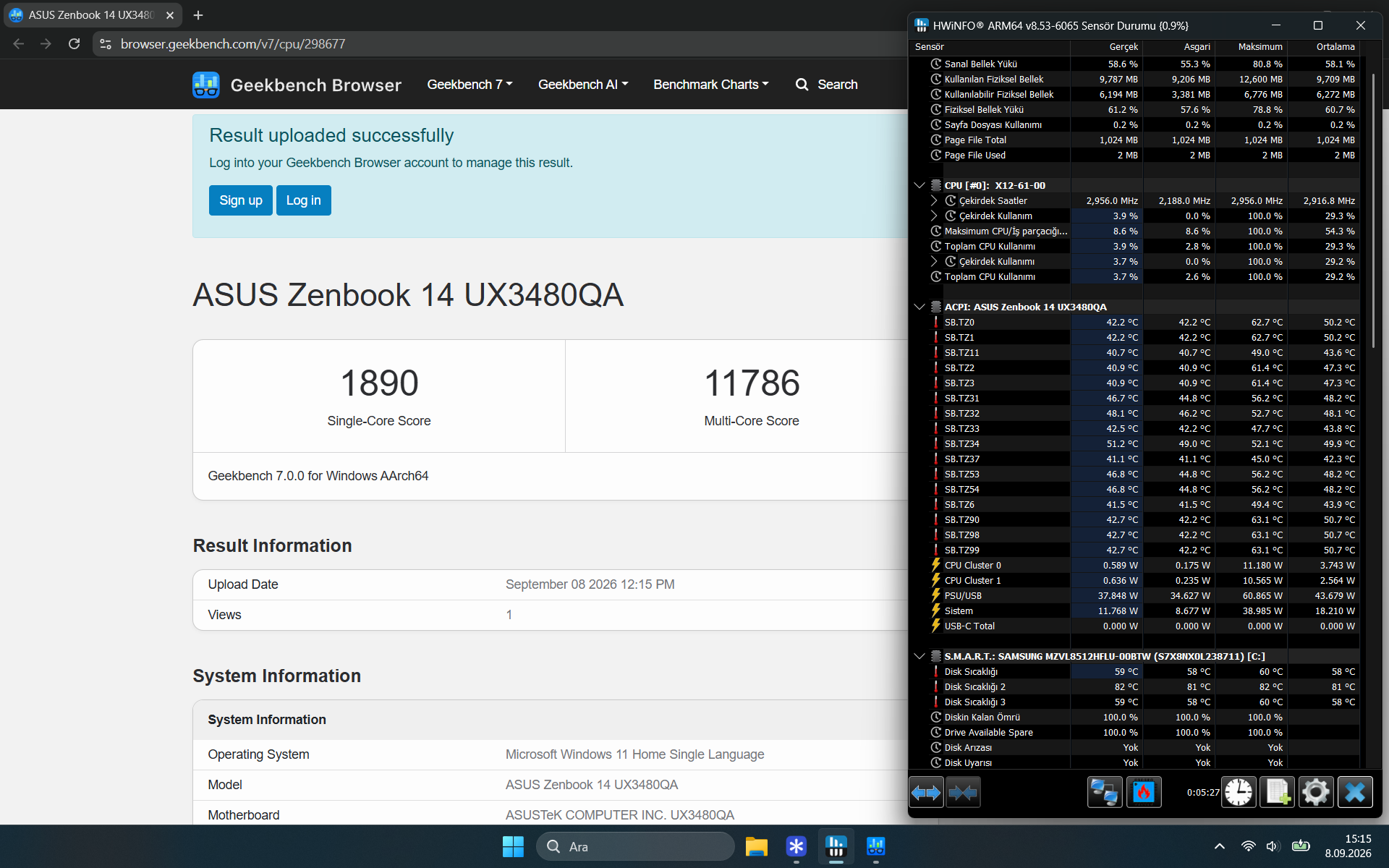Open File Explorer from the taskbar

coord(757,846)
